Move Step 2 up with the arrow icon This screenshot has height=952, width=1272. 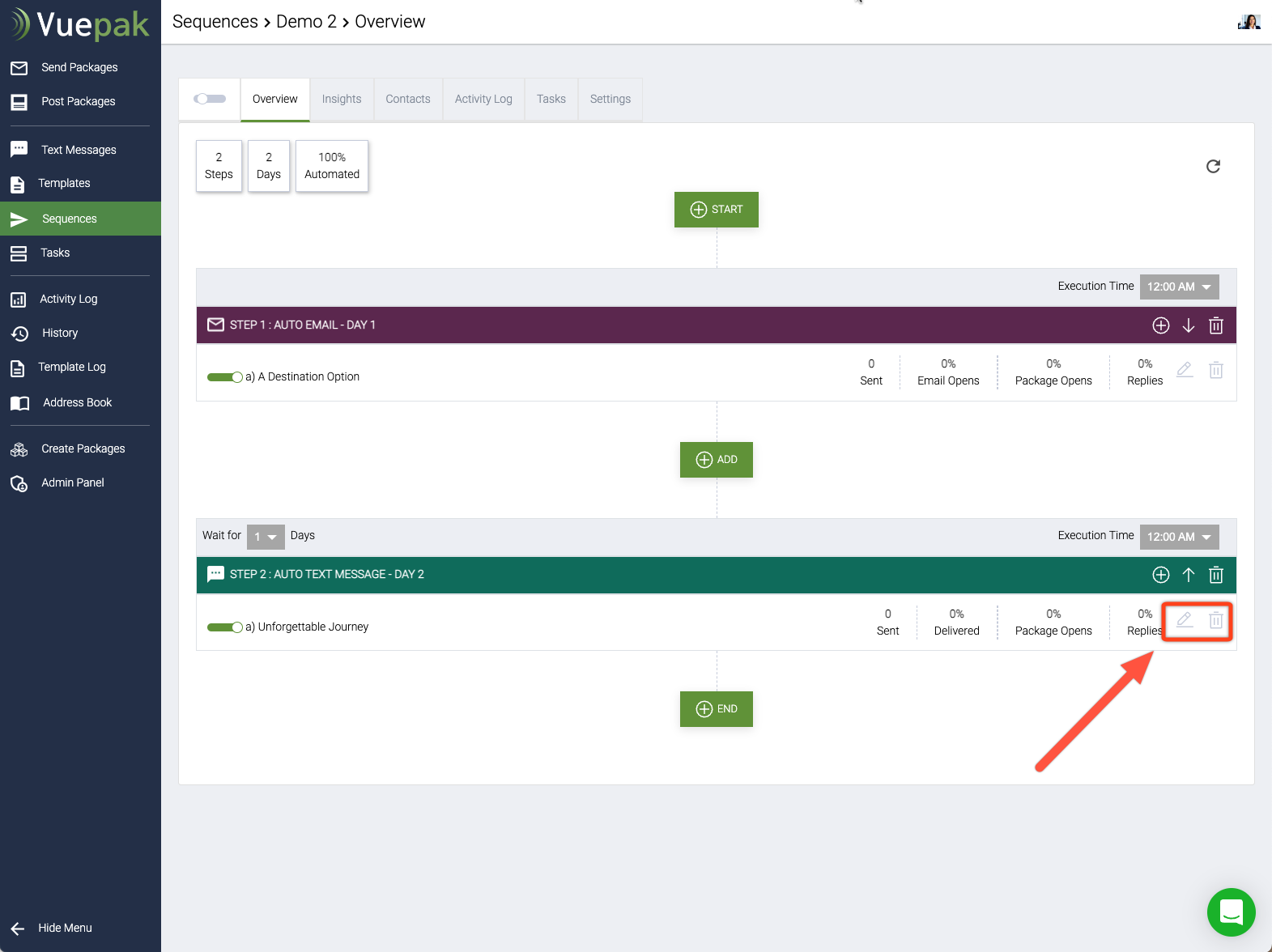(1188, 575)
